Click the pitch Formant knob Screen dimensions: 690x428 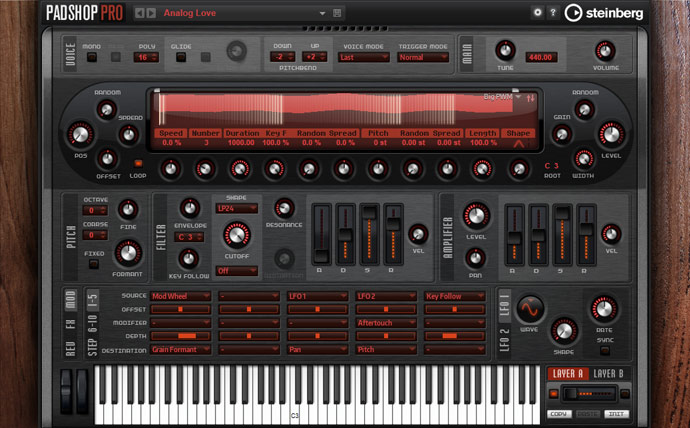coord(128,253)
